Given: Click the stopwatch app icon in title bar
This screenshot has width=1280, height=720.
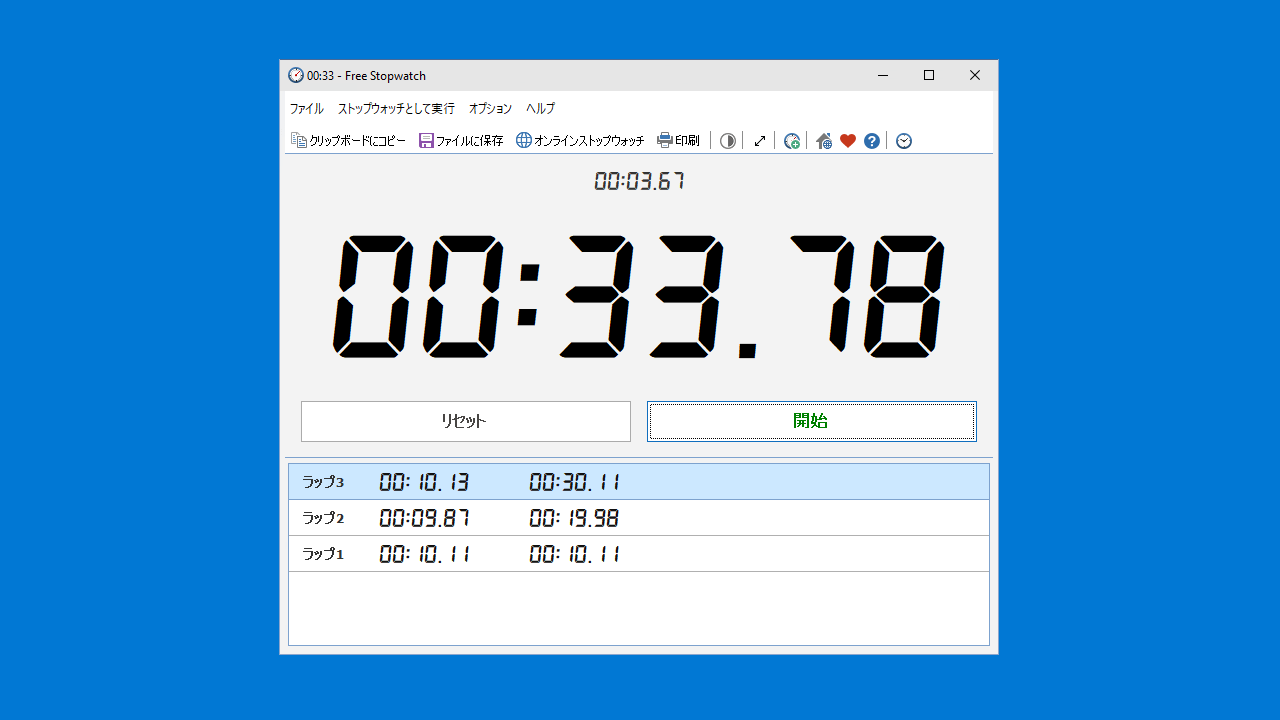Looking at the screenshot, I should click(296, 75).
